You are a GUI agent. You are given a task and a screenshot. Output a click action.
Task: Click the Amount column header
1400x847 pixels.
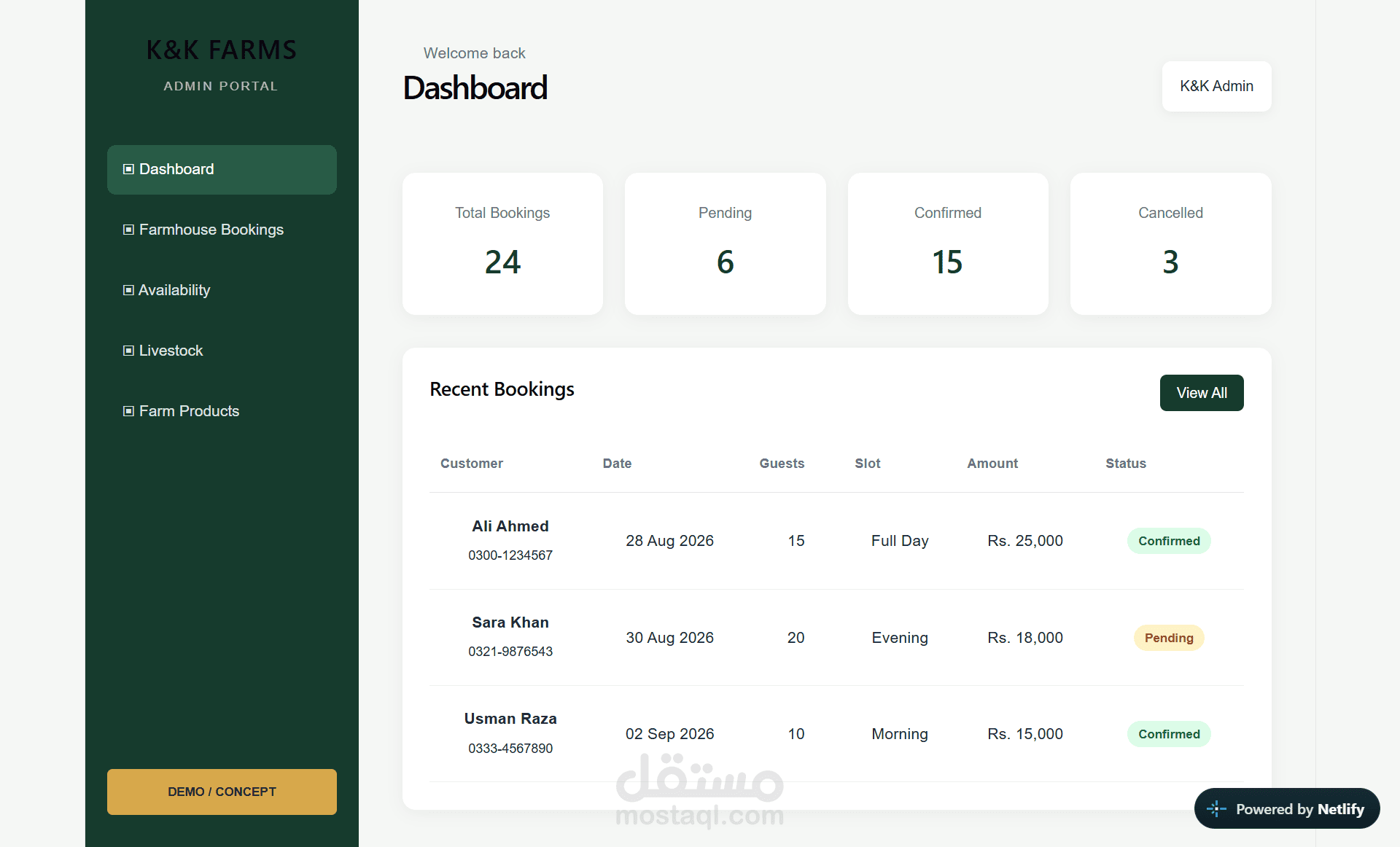pyautogui.click(x=992, y=464)
